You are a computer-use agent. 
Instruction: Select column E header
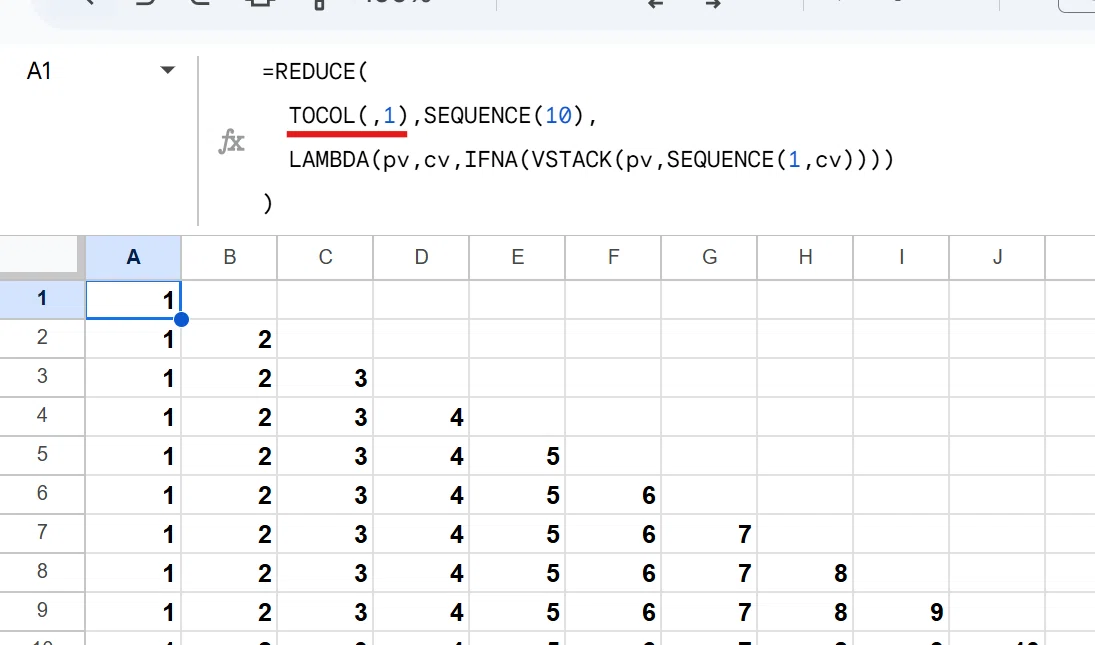[x=517, y=258]
